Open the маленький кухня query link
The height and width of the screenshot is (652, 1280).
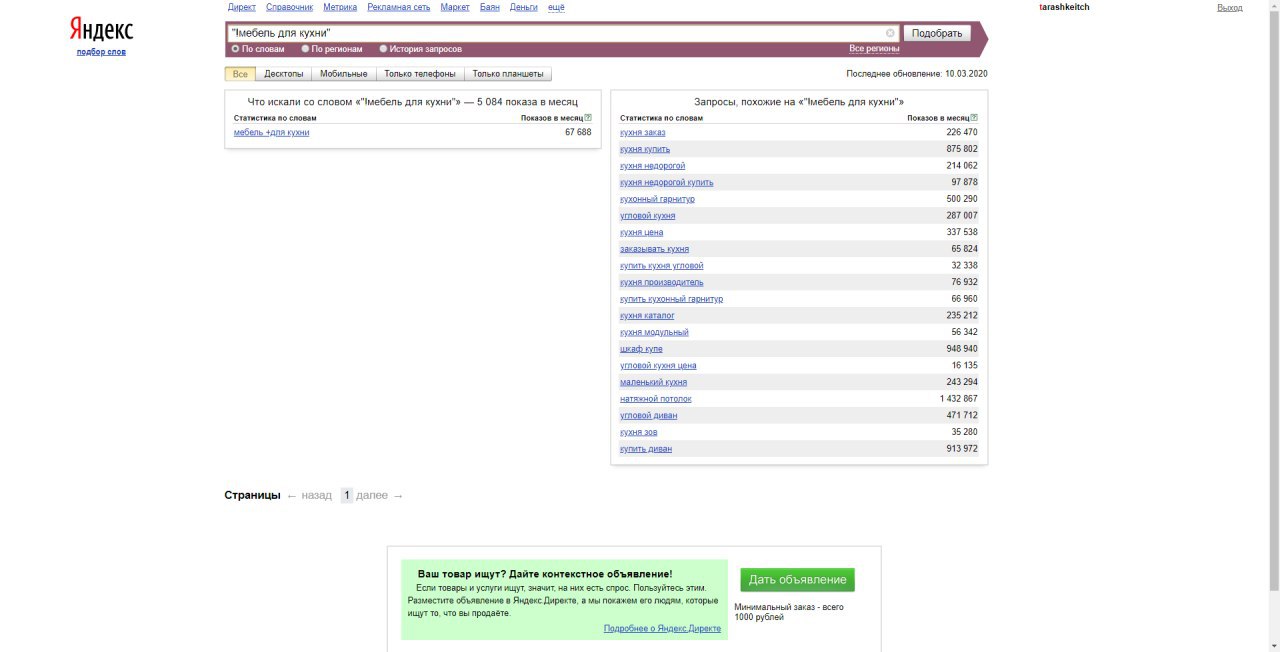pyautogui.click(x=653, y=382)
